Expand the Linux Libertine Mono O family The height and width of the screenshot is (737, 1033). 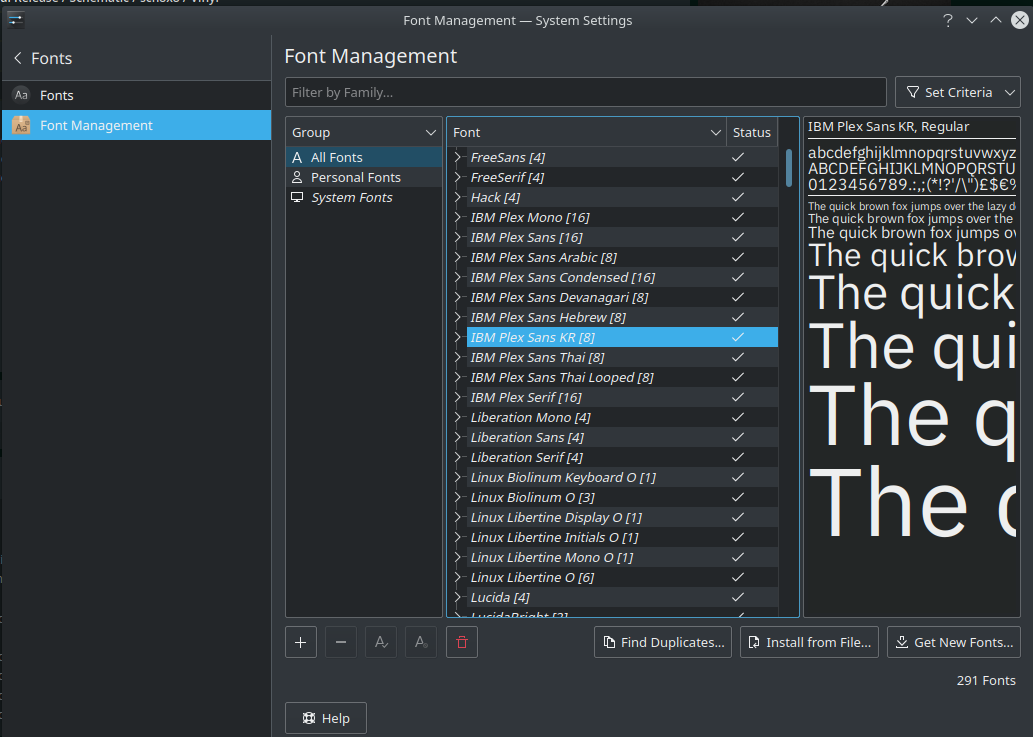point(458,557)
